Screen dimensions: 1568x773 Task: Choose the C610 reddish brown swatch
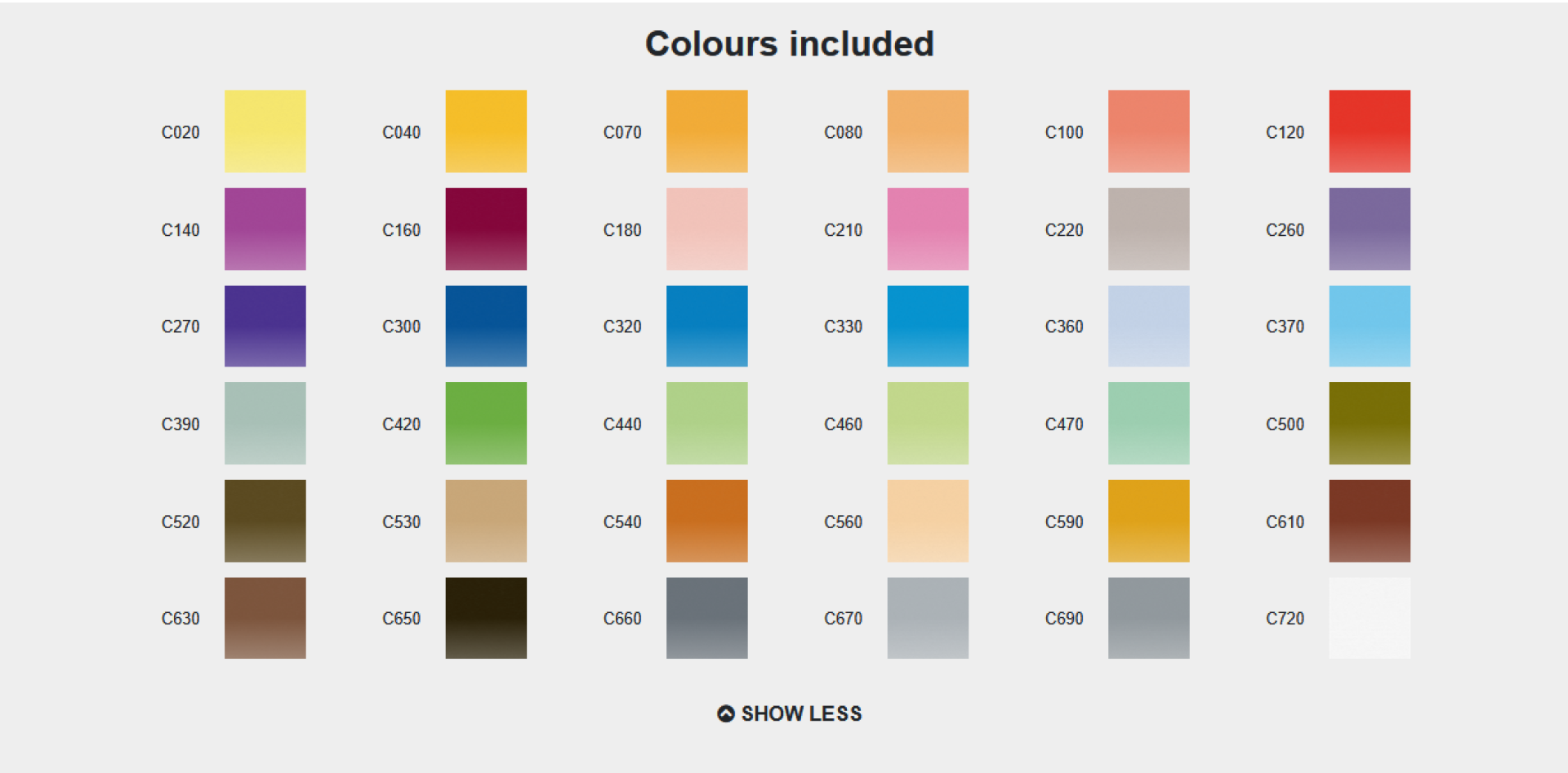tap(1369, 521)
